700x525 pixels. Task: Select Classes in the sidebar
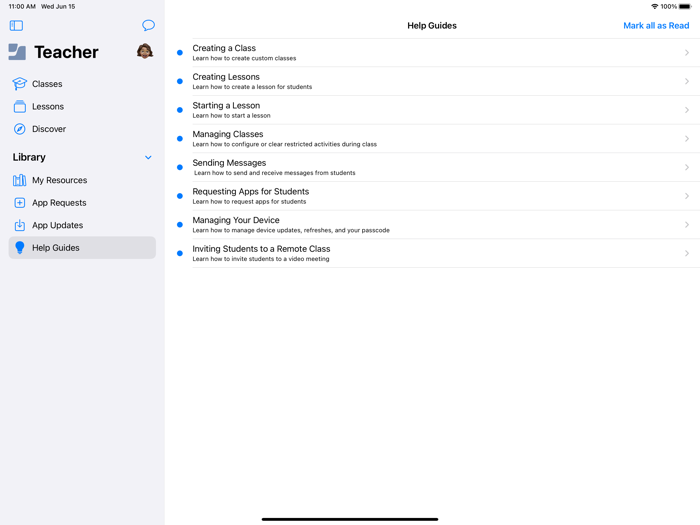point(82,83)
